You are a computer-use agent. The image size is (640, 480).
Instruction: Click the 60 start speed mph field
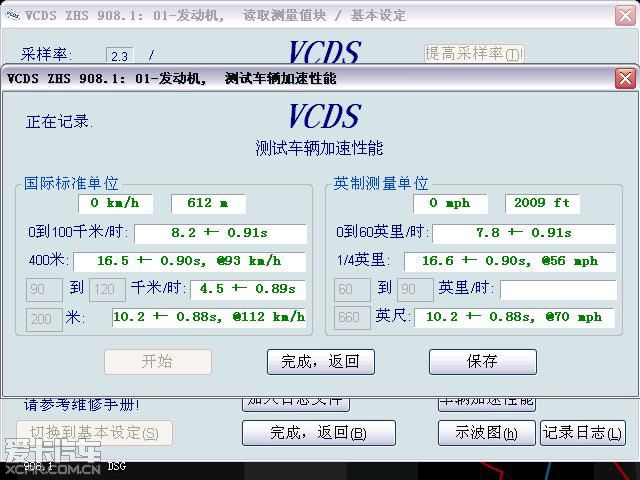352,290
